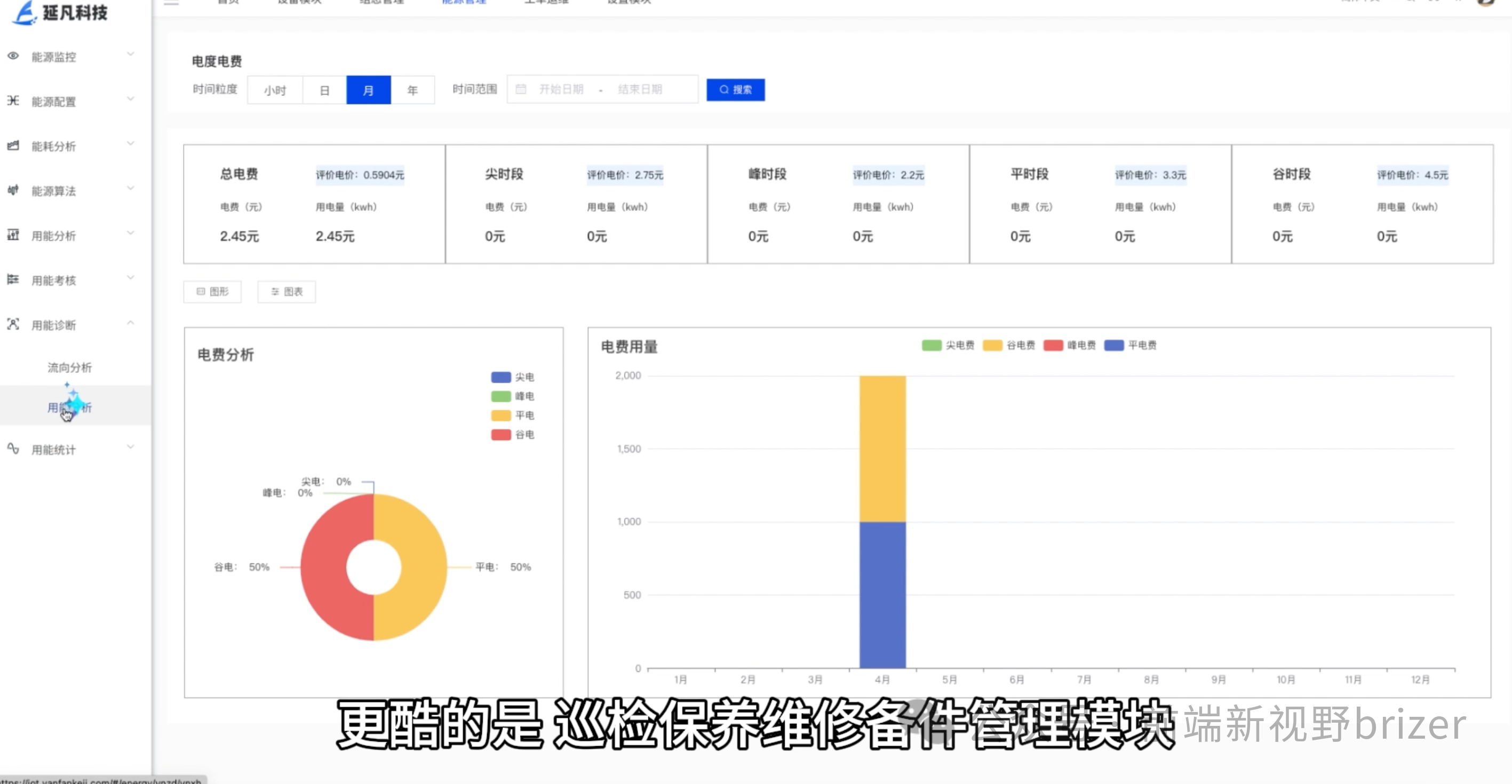Click the yellow 平电 pie legend swatch

(x=500, y=415)
